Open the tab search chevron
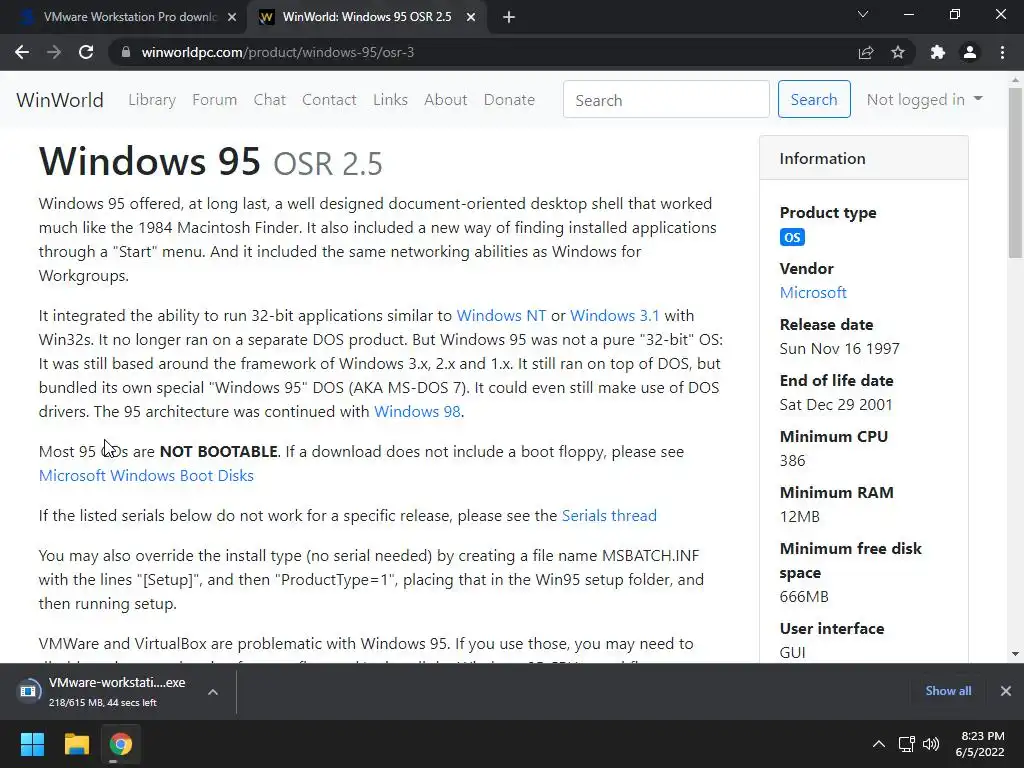The height and width of the screenshot is (768, 1024). 863,14
